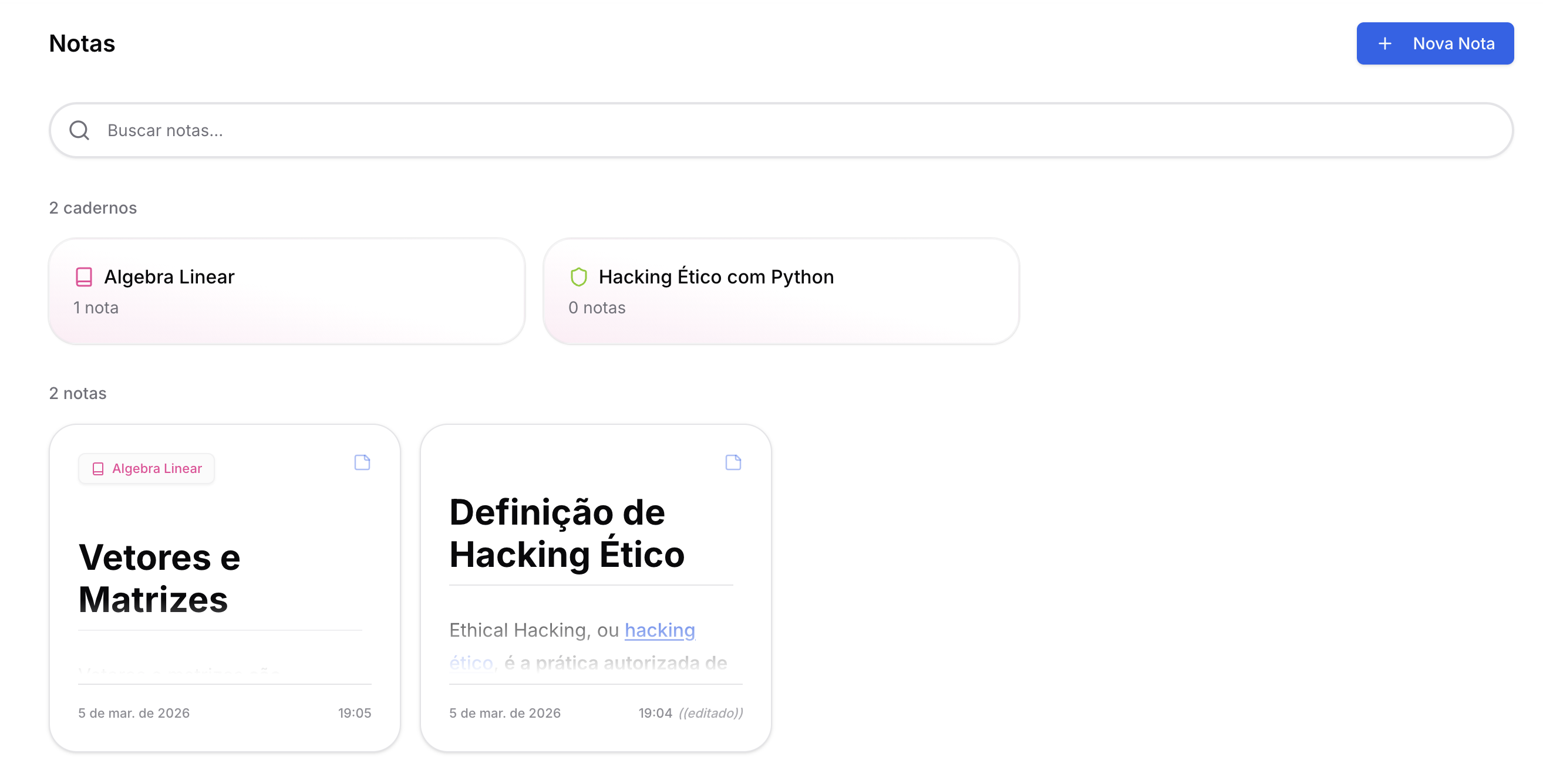Click the 2 notas section label
1543x784 pixels.
click(x=78, y=393)
